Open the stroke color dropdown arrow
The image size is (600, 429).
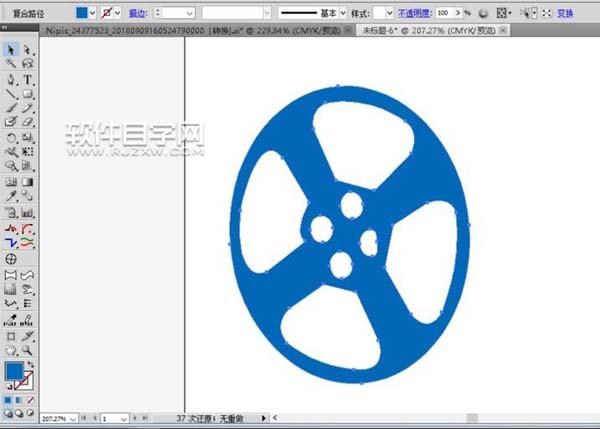click(117, 13)
